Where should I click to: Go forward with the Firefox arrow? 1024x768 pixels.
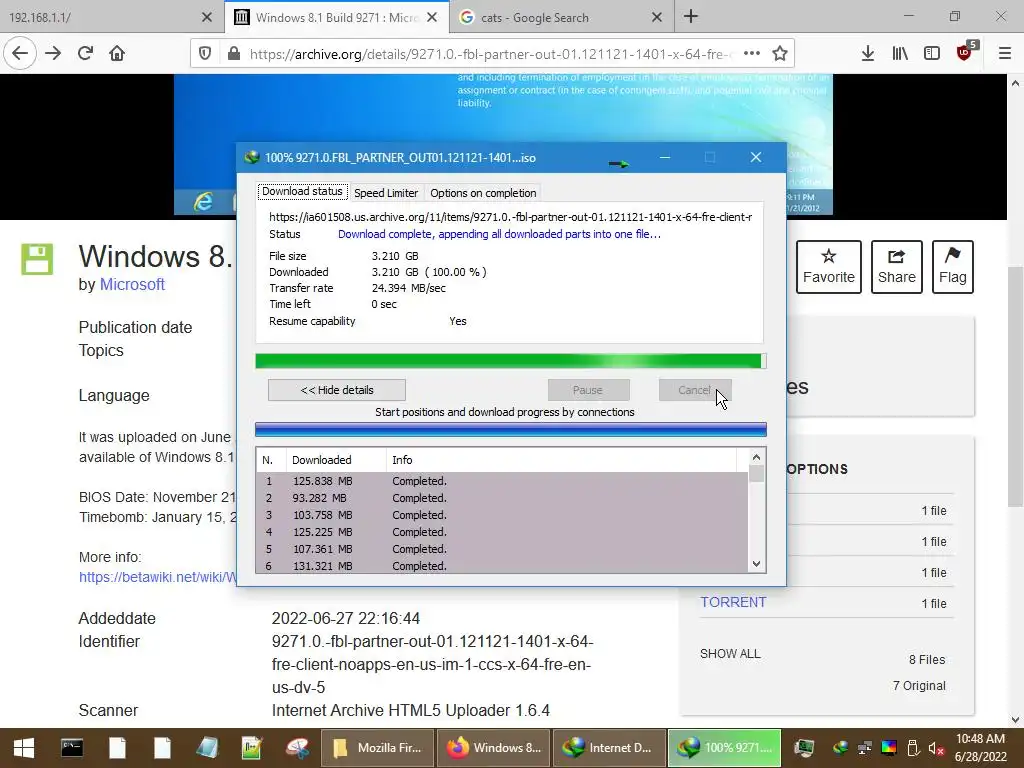point(53,54)
